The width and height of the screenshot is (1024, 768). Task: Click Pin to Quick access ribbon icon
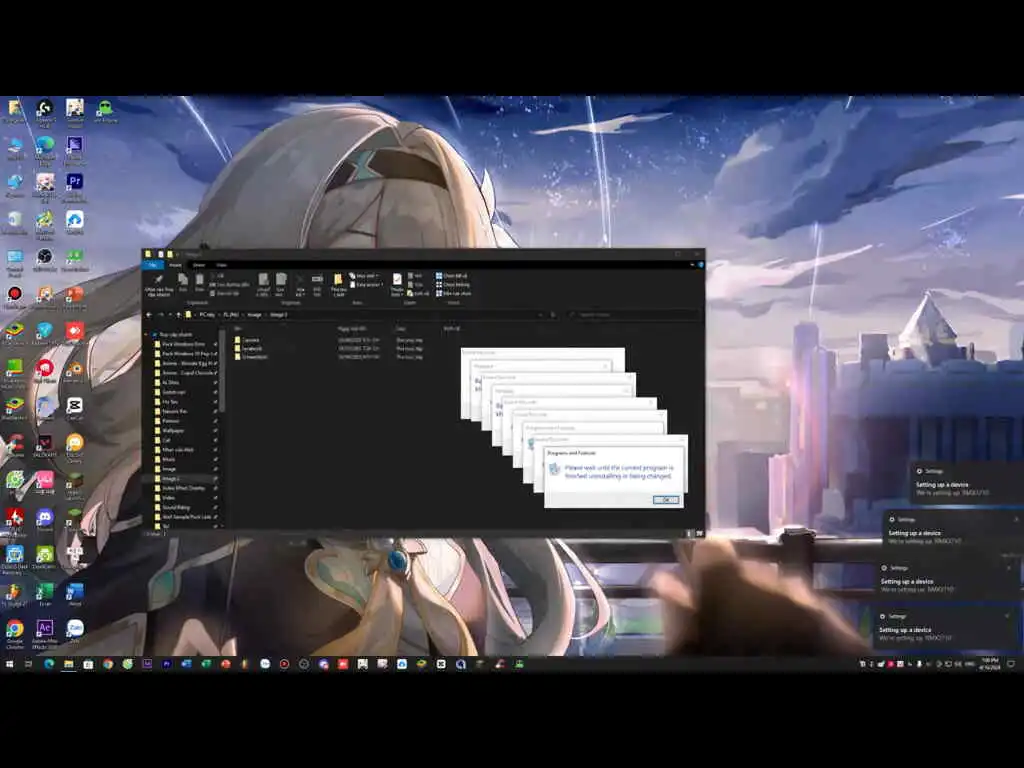point(159,285)
